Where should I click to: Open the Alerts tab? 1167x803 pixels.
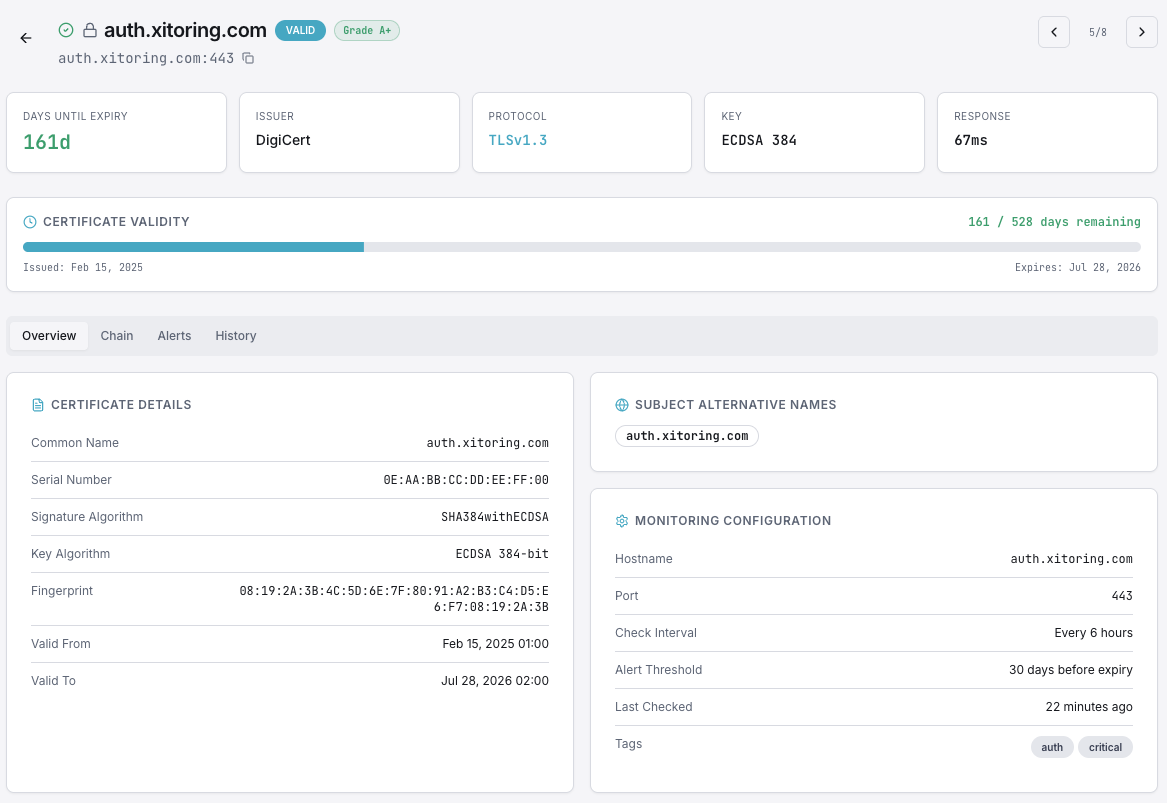pos(174,335)
